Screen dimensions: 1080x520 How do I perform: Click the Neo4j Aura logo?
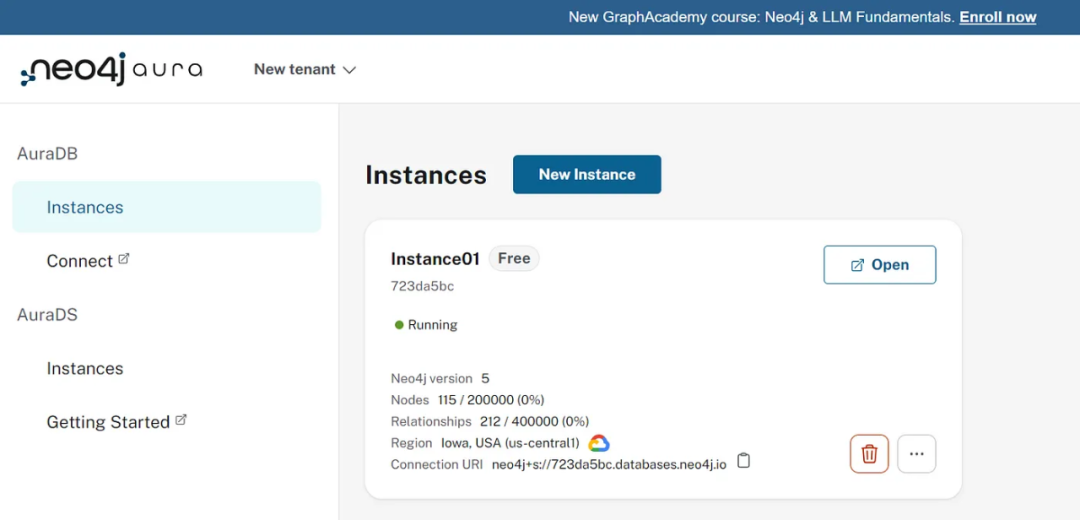pyautogui.click(x=111, y=69)
